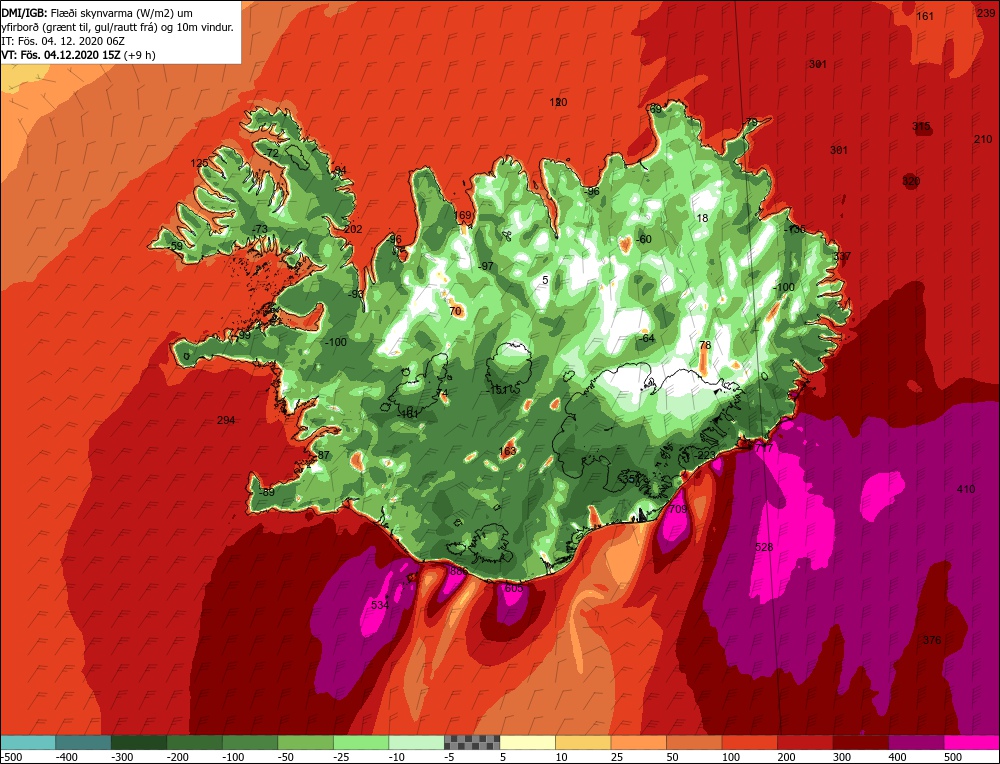Click the purple swatch between 400 and 500
Viewport: 1000px width, 764px height.
coord(916,742)
